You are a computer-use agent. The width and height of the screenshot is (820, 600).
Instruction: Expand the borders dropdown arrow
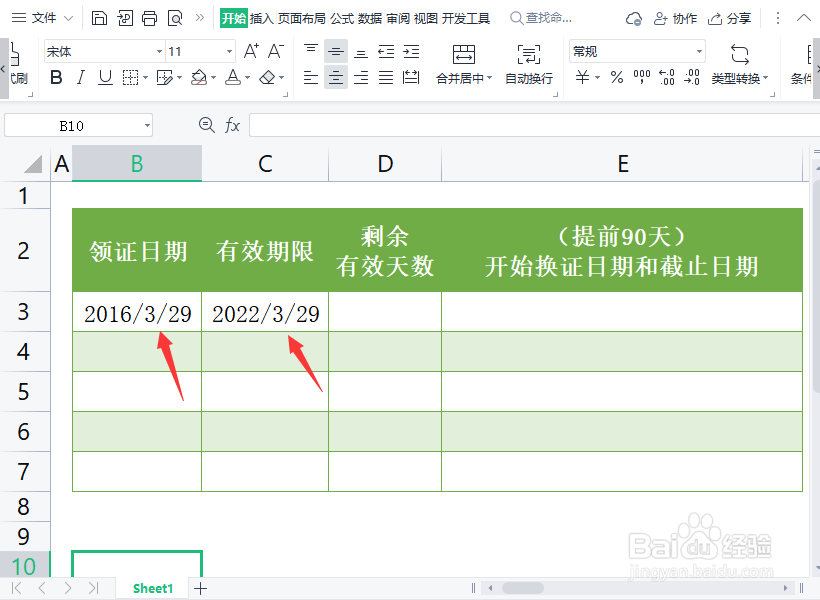pyautogui.click(x=145, y=78)
